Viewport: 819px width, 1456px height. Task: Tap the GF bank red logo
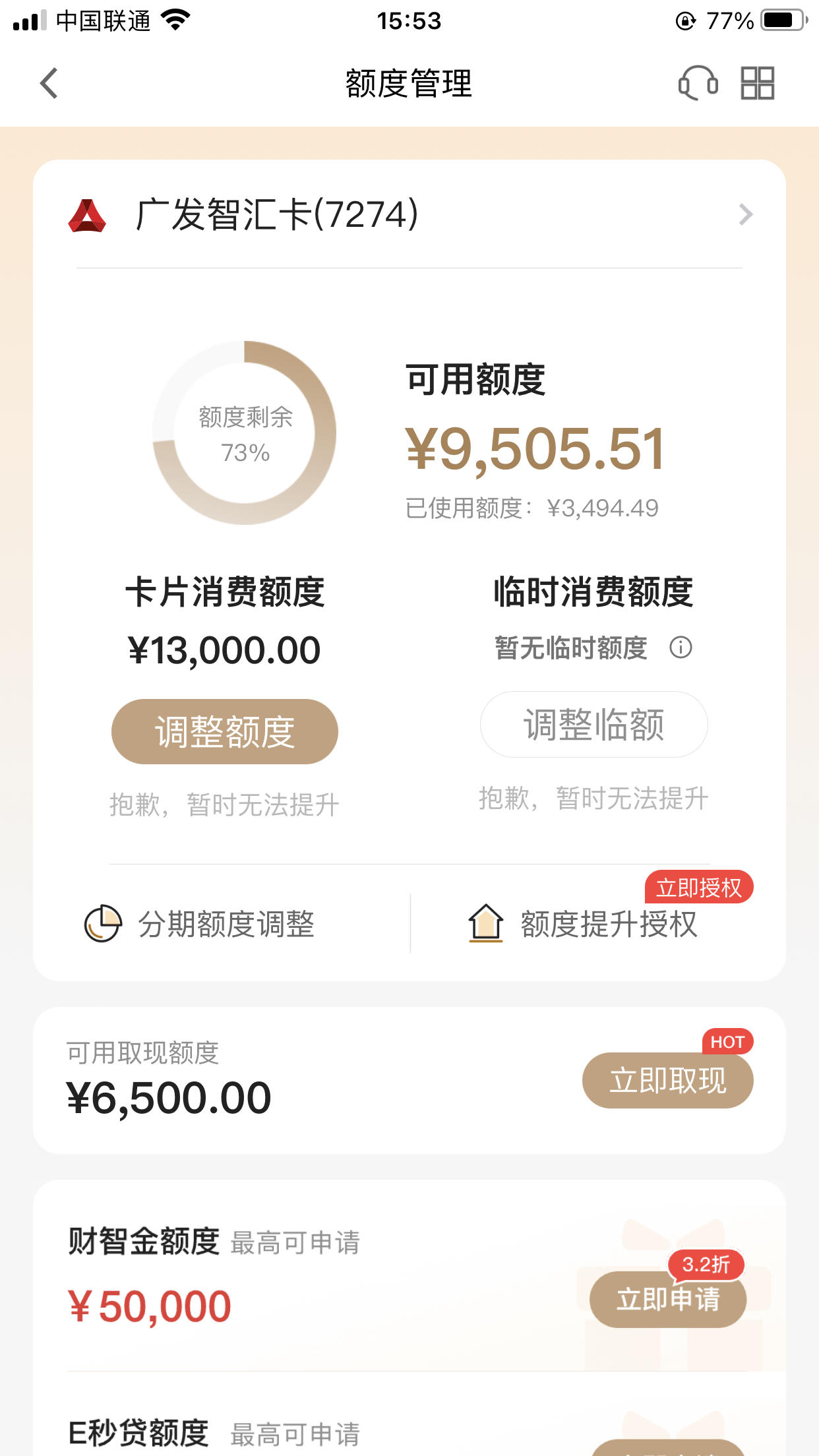click(87, 216)
